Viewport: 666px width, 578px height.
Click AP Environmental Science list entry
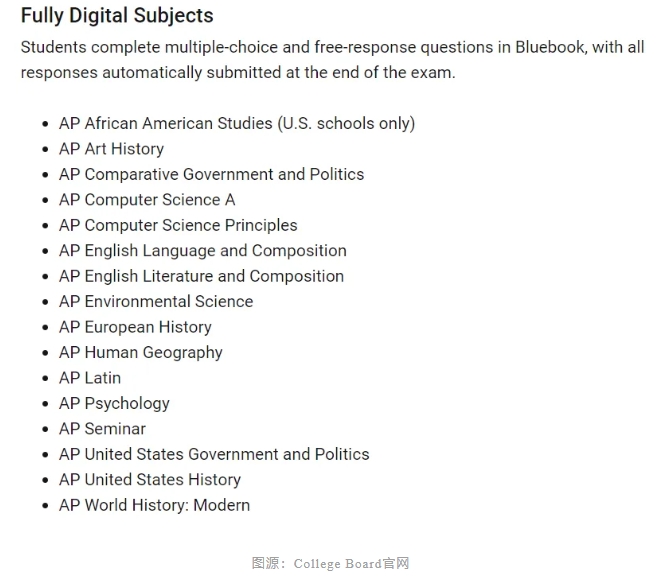[x=156, y=302]
